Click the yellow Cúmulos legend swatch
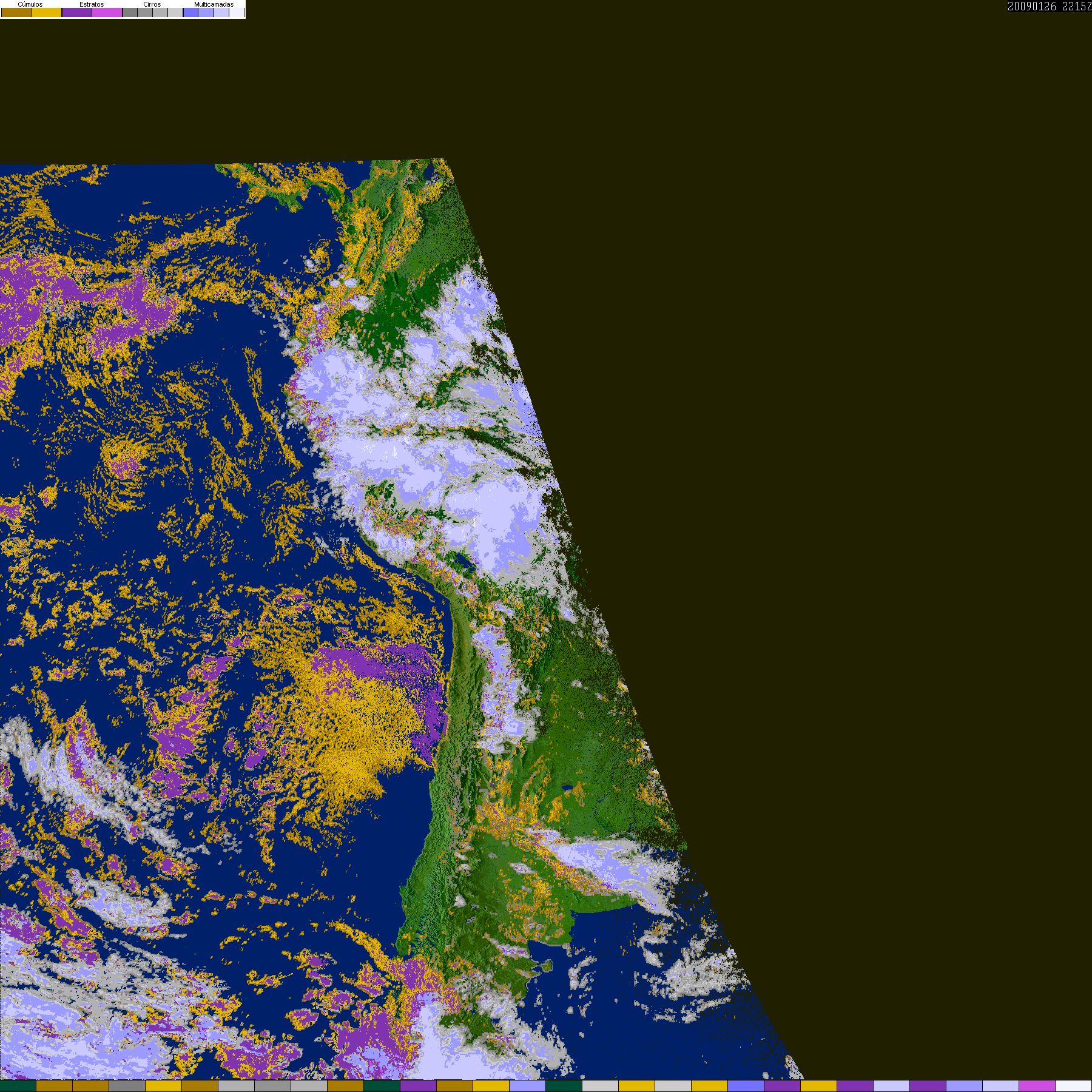This screenshot has height=1092, width=1092. click(x=47, y=12)
